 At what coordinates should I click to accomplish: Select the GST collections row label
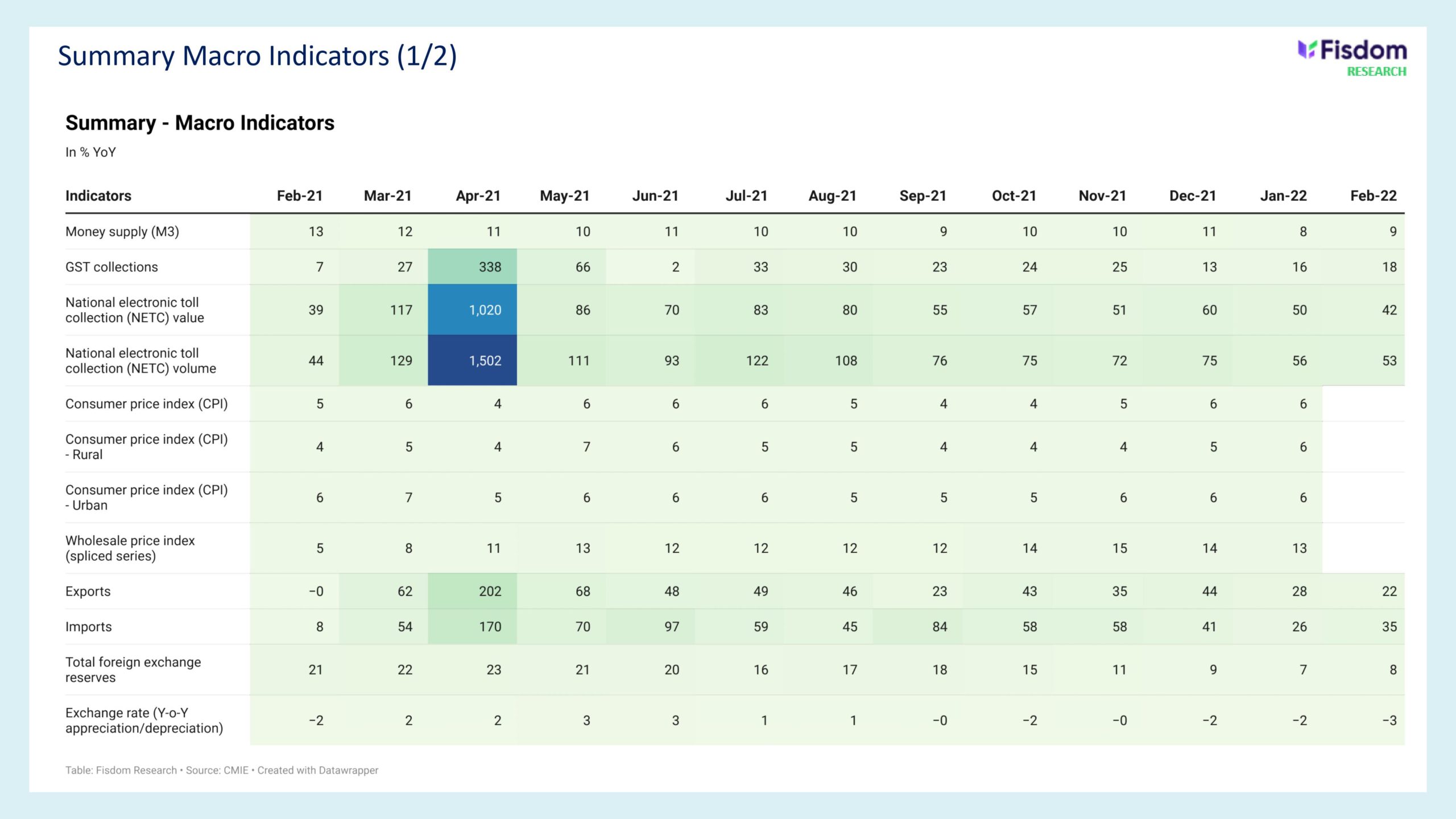tap(111, 267)
